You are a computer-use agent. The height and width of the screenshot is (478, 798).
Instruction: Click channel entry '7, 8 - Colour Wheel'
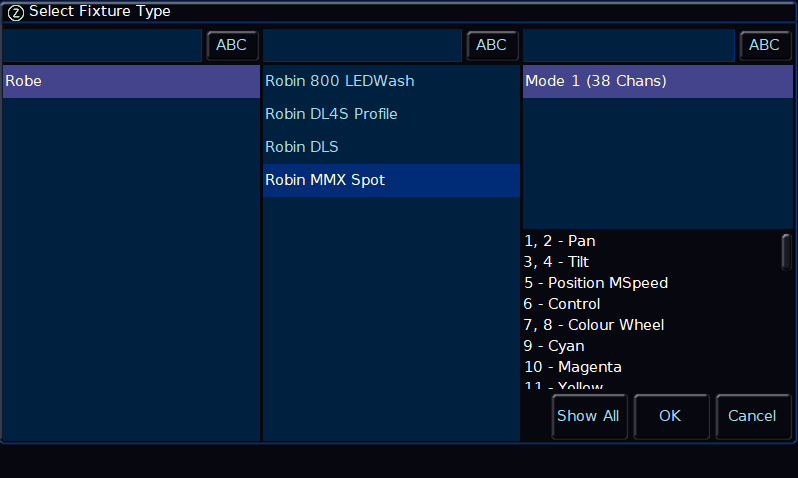pos(594,325)
